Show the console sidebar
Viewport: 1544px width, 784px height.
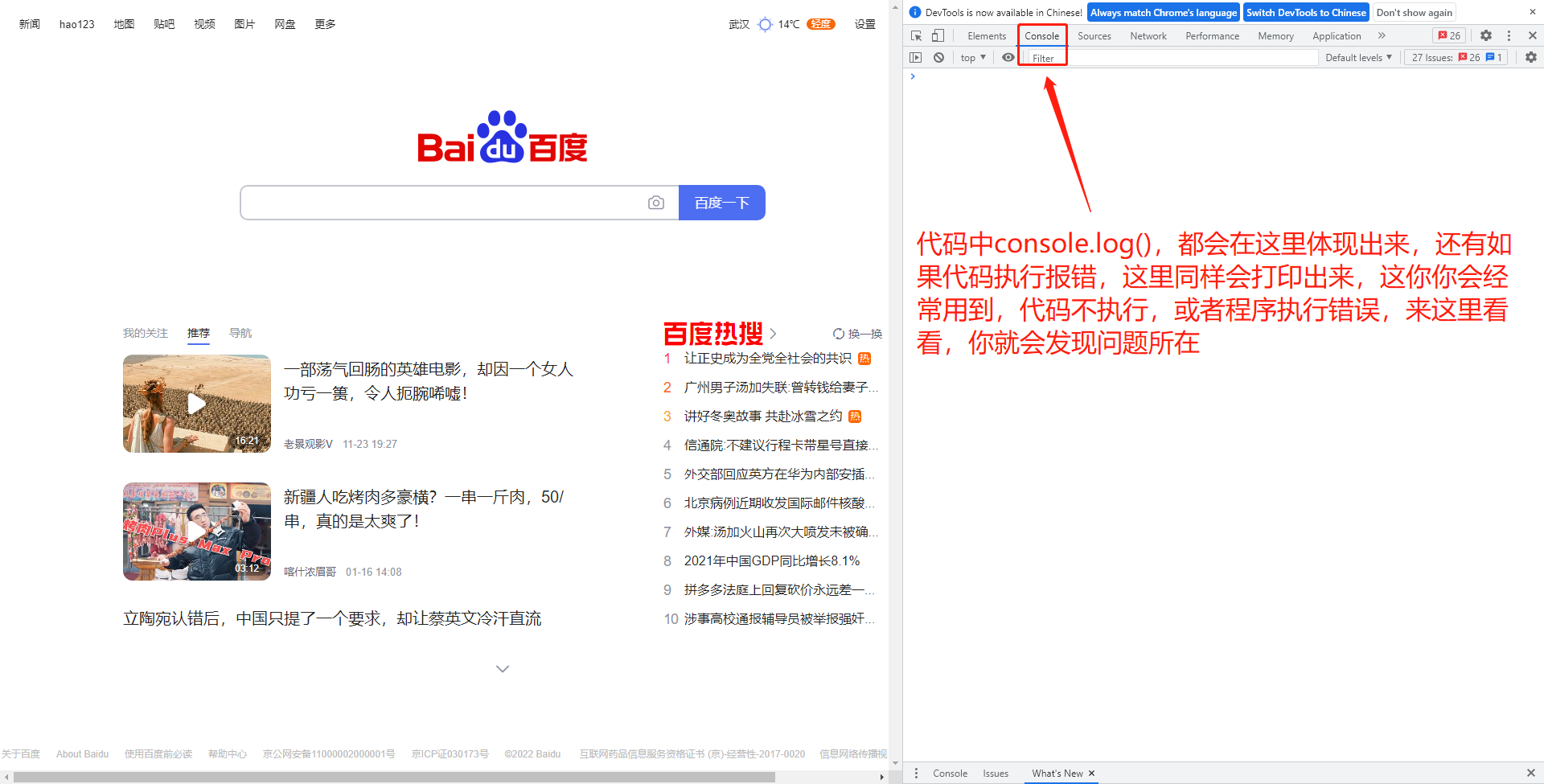click(916, 57)
